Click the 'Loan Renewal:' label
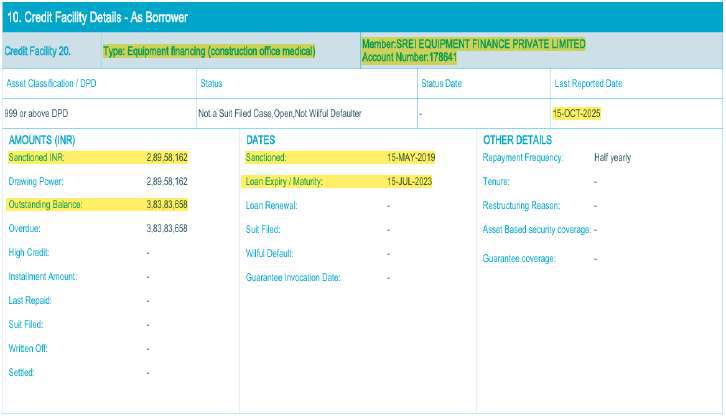726x418 pixels. 271,206
